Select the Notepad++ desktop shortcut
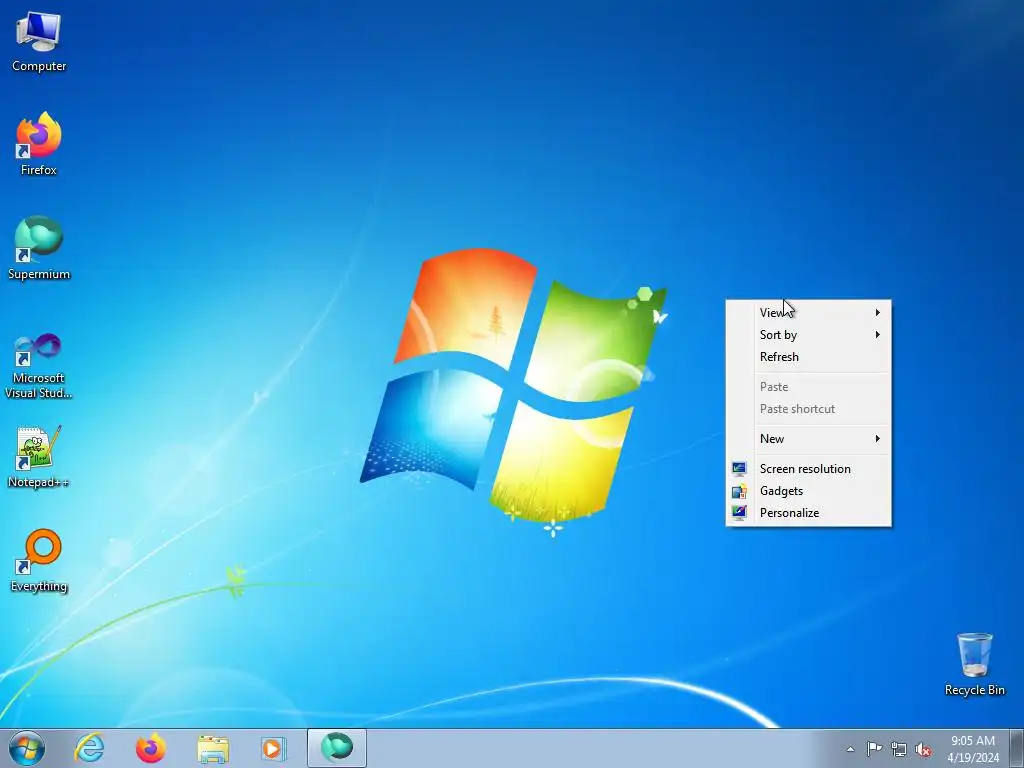Viewport: 1024px width, 768px height. 39,456
